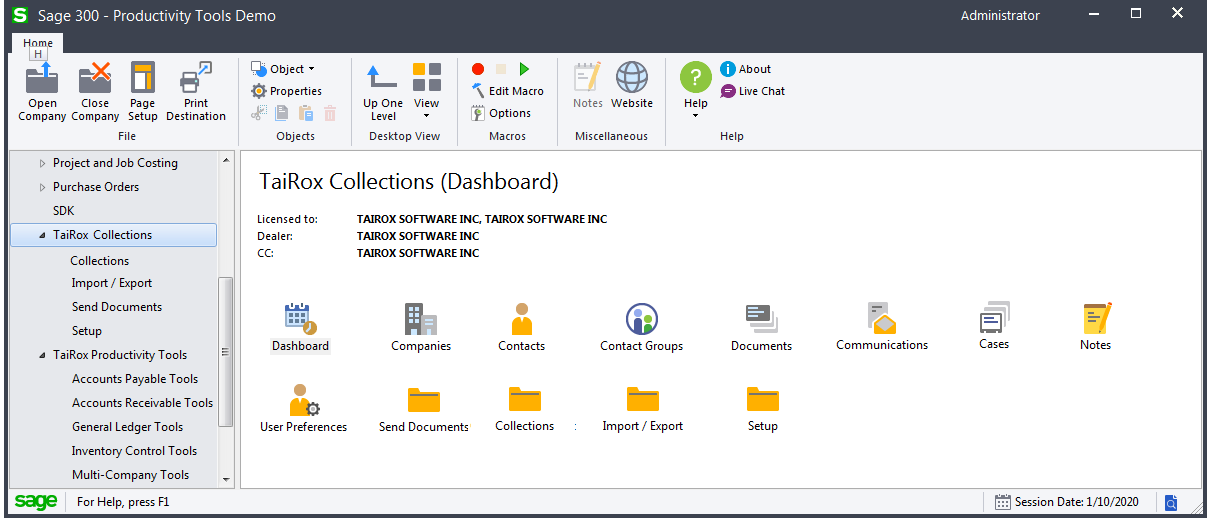Select Setup under TaiRox Collections in tree

(87, 331)
